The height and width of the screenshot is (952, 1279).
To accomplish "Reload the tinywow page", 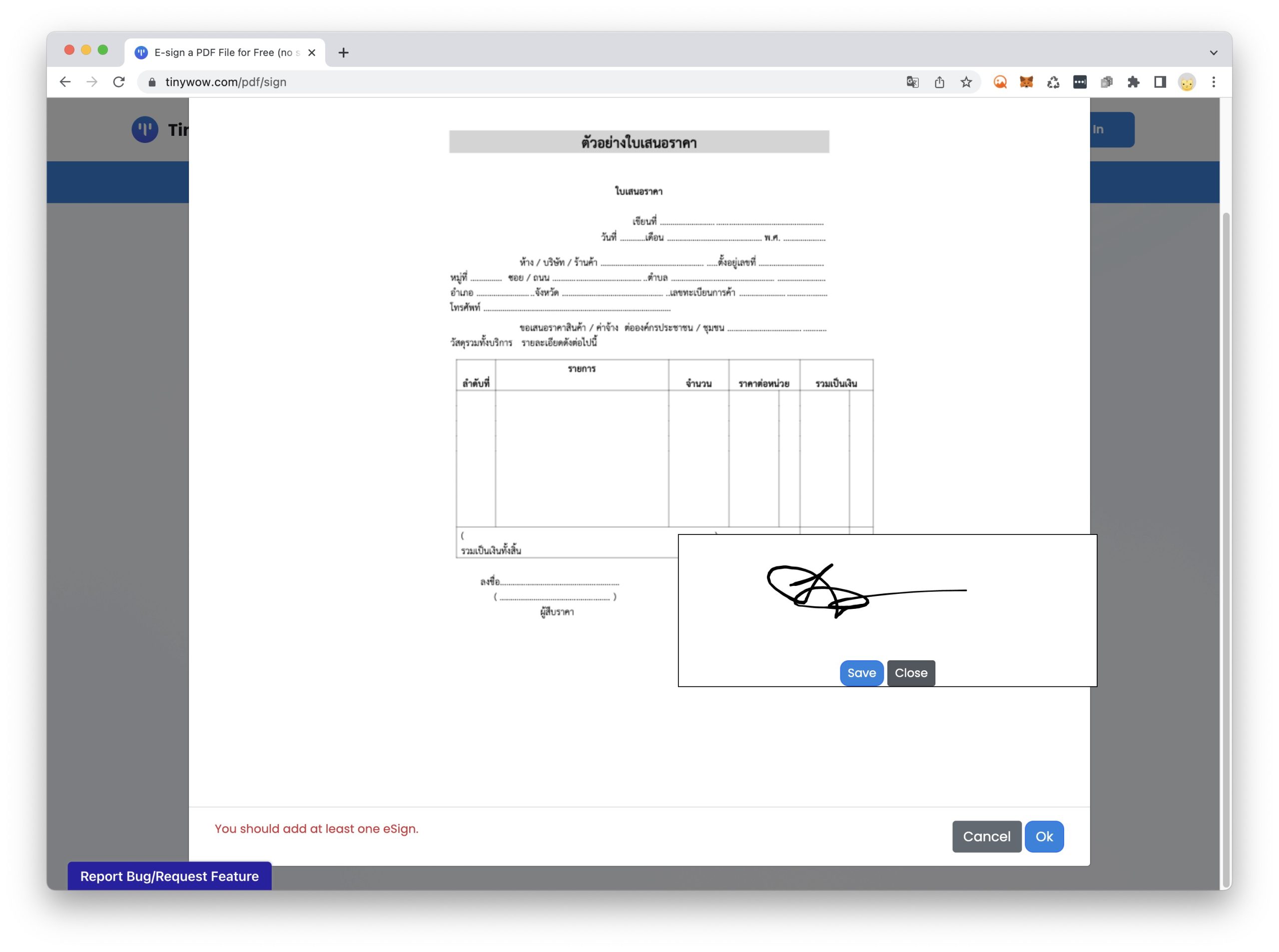I will coord(119,82).
